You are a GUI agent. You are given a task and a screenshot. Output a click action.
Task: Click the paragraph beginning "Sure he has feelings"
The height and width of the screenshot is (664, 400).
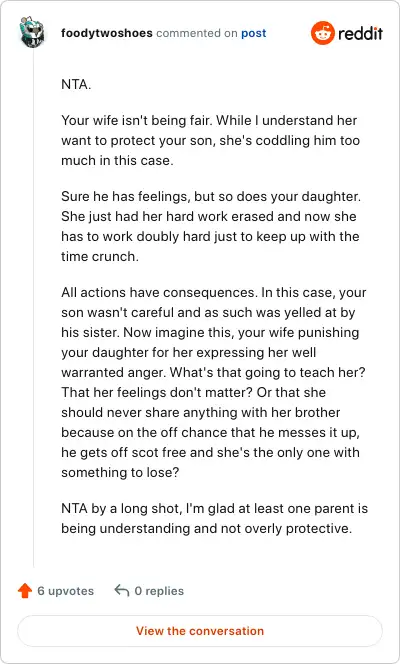pos(211,226)
